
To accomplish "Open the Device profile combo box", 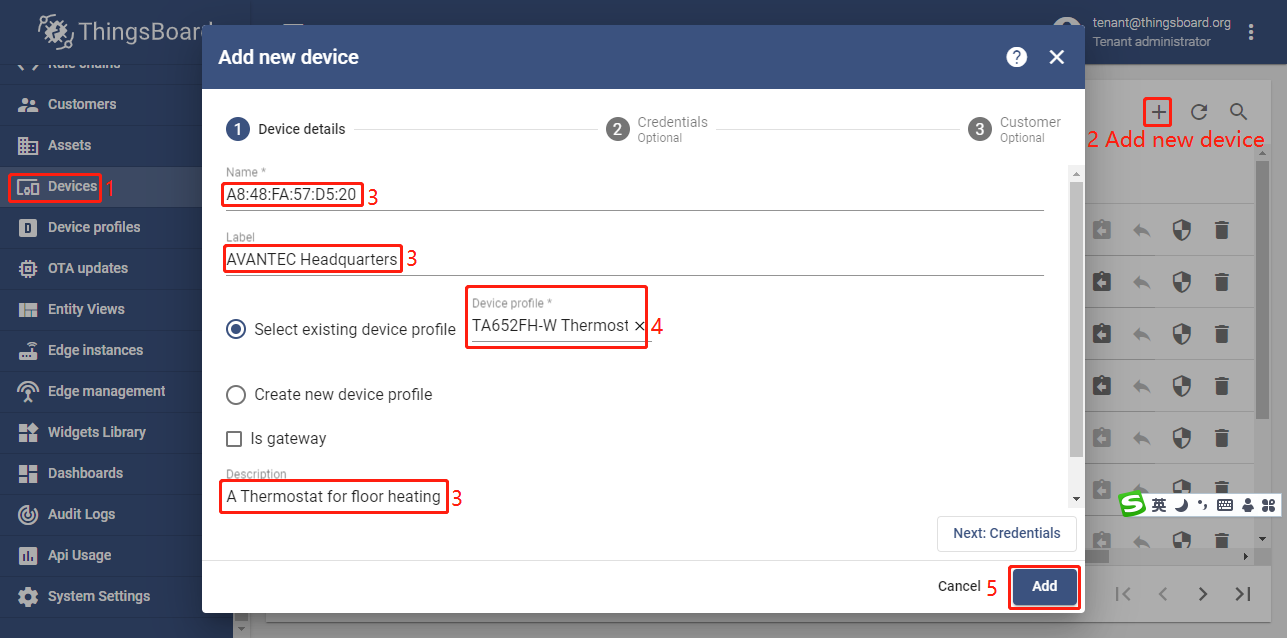I will click(x=551, y=325).
